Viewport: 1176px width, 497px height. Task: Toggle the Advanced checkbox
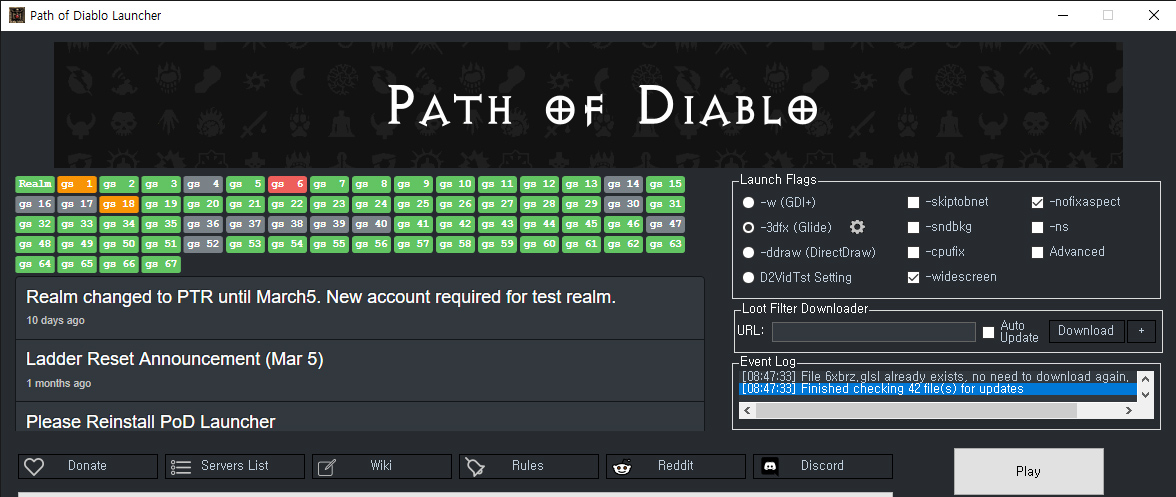(x=1037, y=253)
